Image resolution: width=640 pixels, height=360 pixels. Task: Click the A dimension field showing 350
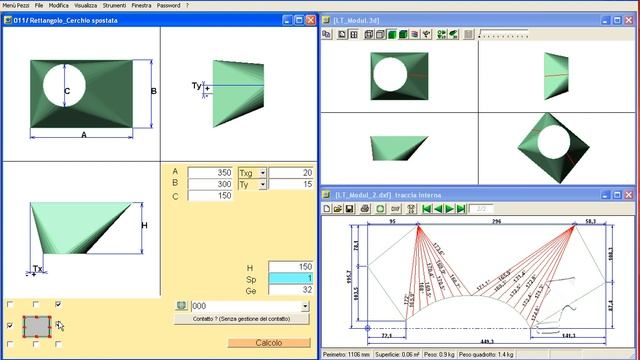(210, 173)
